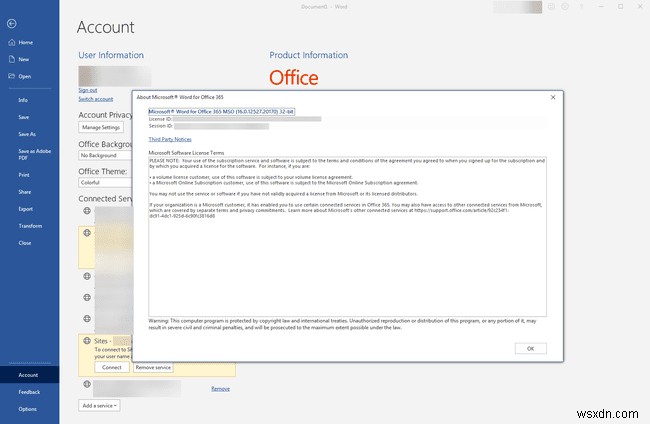Open the Office Theme Colorful dropdown
Image resolution: width=650 pixels, height=424 pixels.
coord(105,182)
